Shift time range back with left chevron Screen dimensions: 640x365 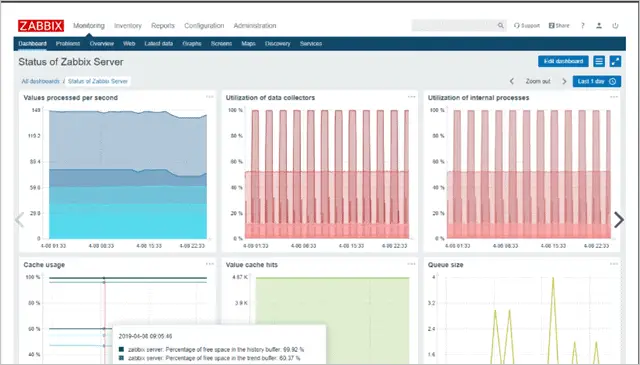click(512, 81)
